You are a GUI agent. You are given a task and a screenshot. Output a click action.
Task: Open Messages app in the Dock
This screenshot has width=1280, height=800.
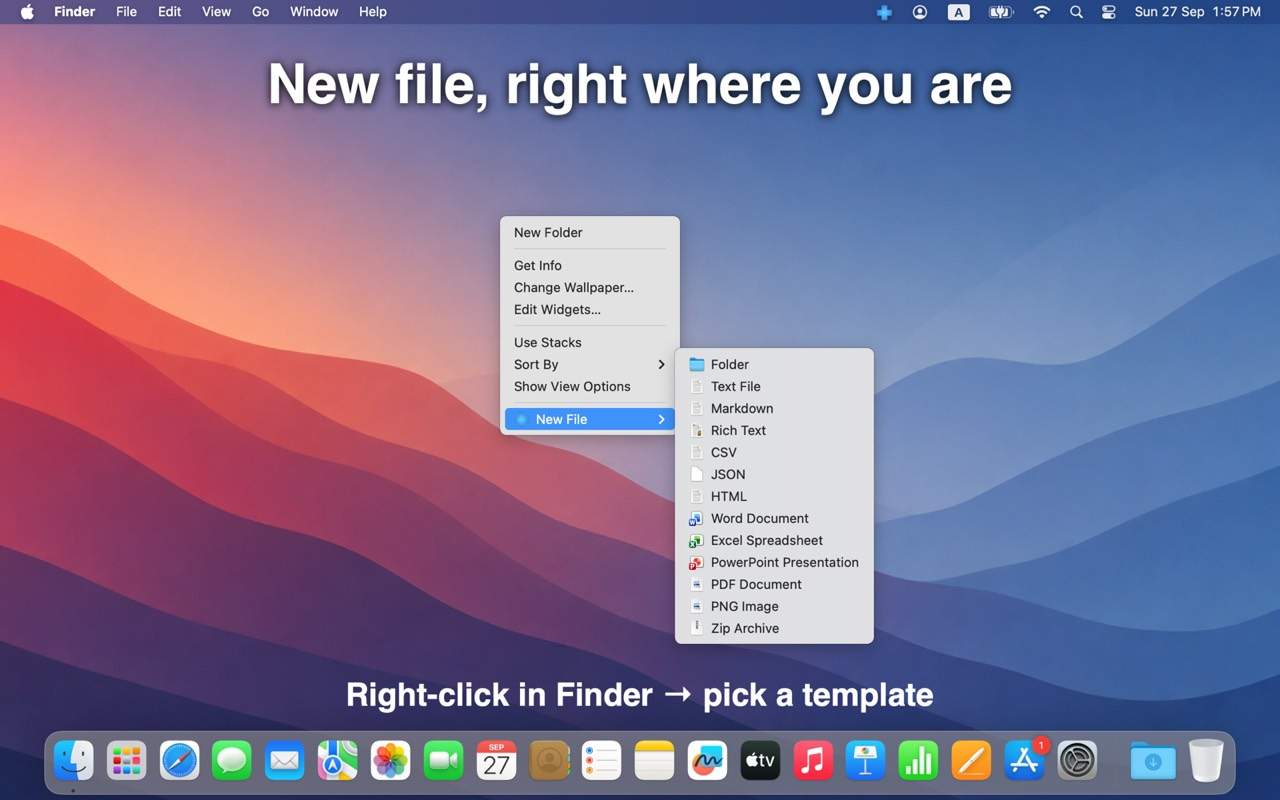(x=232, y=761)
